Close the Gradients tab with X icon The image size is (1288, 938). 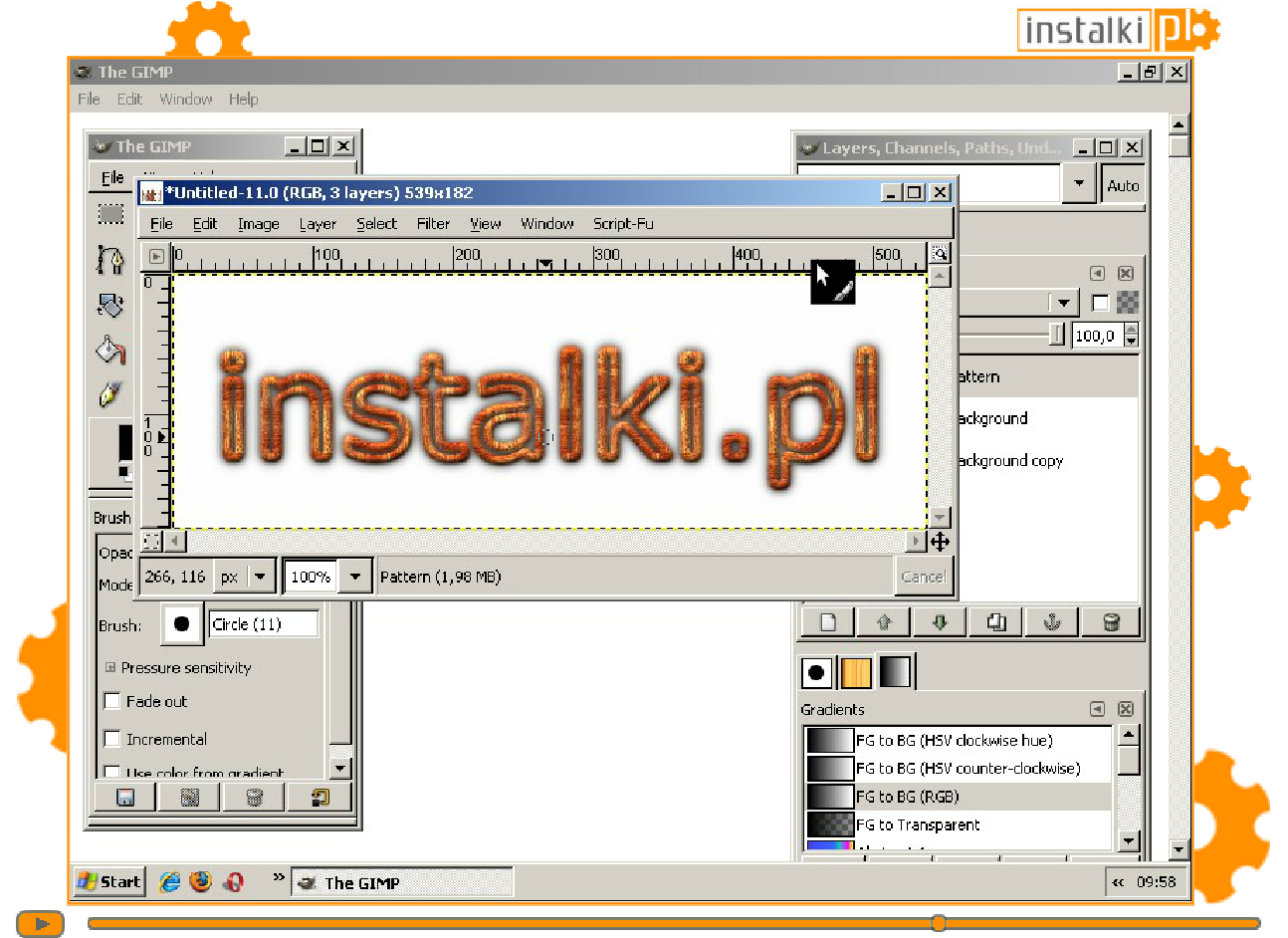click(x=1126, y=709)
